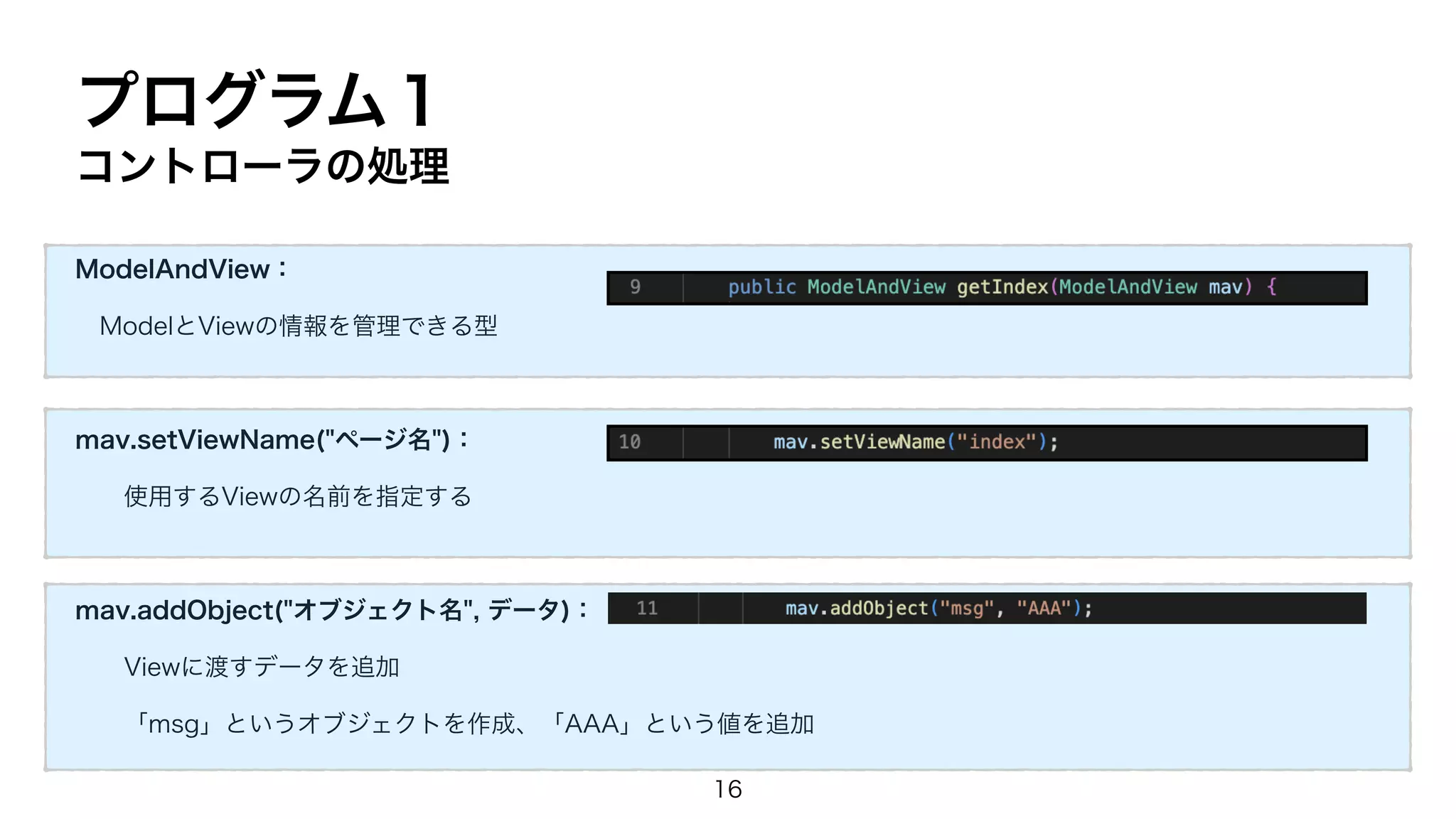Image resolution: width=1456 pixels, height=819 pixels.
Task: Click the text ModelとViewの情報を管理できる型
Action: [299, 326]
